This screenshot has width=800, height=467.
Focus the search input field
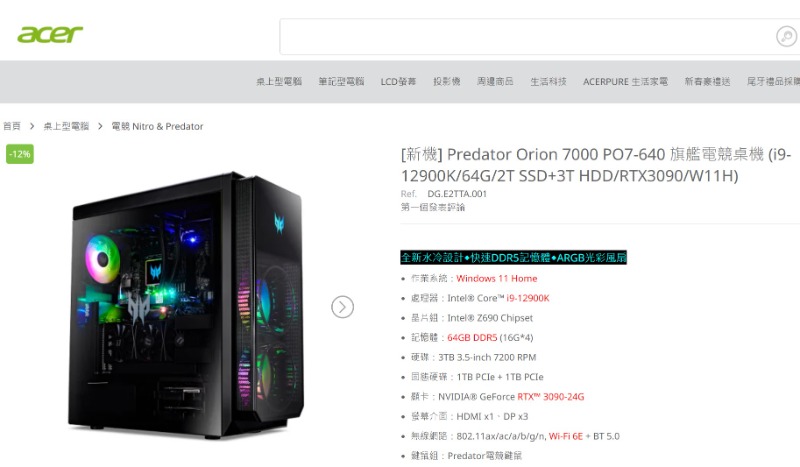pos(526,37)
